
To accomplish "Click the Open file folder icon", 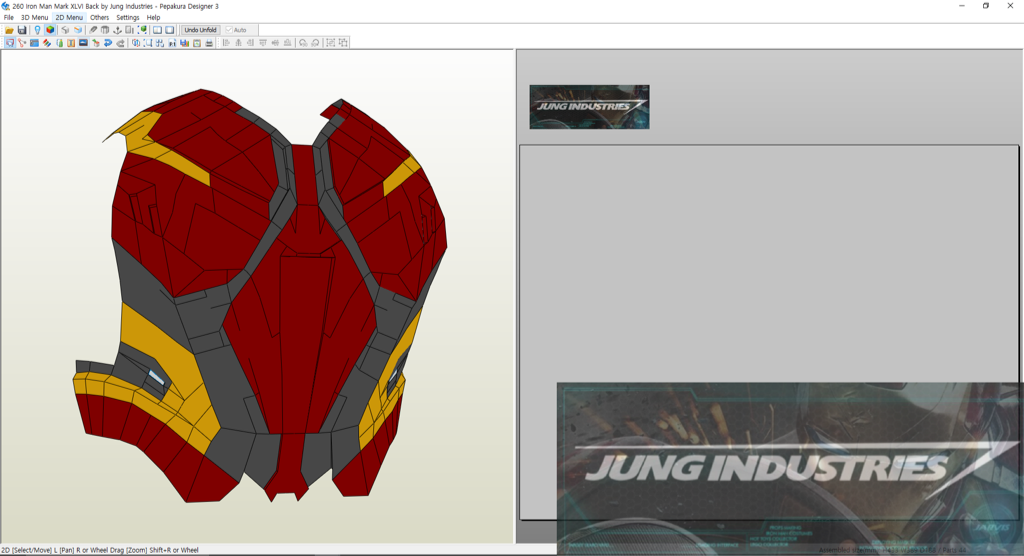I will pos(9,30).
